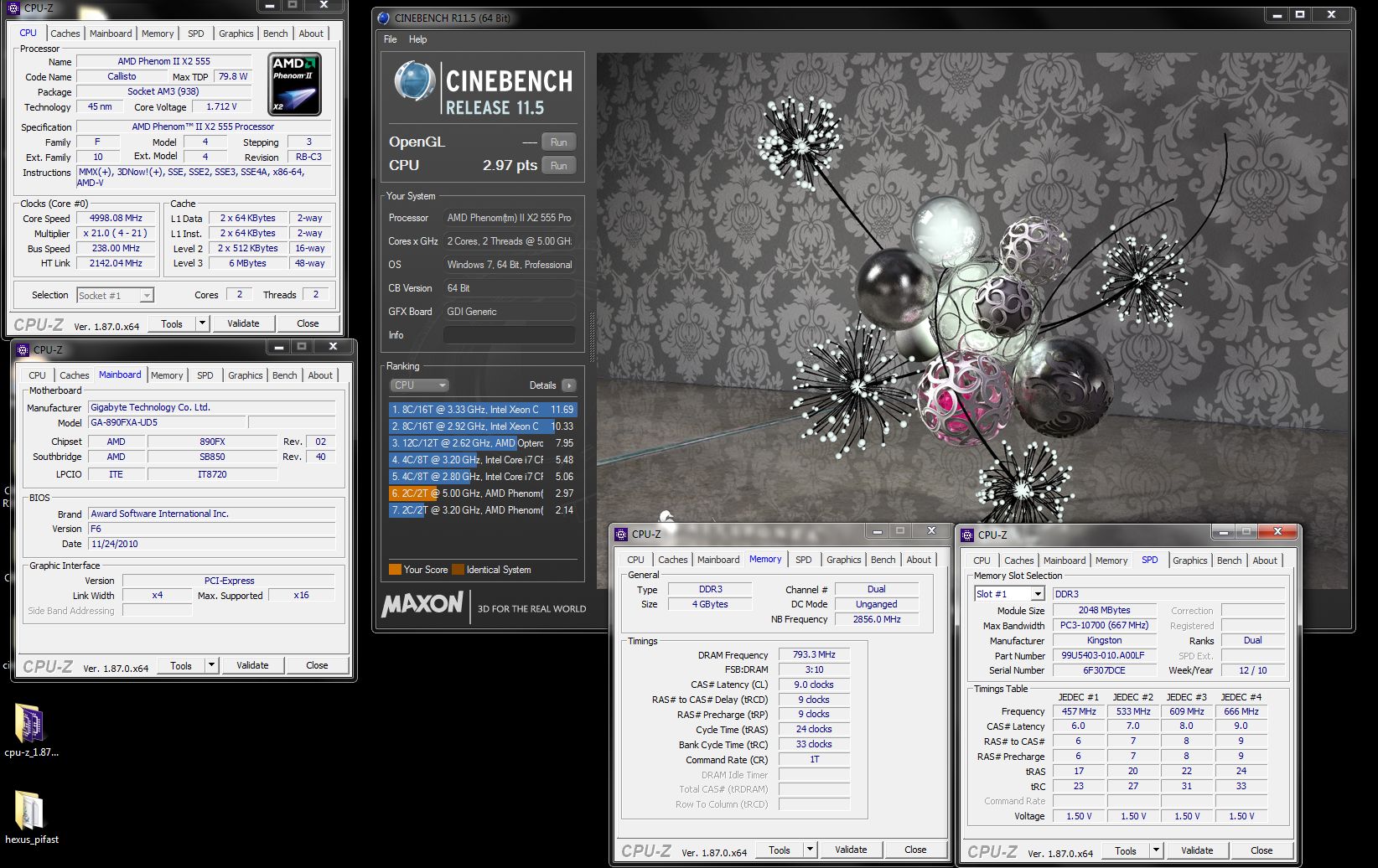The width and height of the screenshot is (1378, 868).
Task: Open the Tools dropdown arrow in the SPD window
Action: click(x=1156, y=850)
